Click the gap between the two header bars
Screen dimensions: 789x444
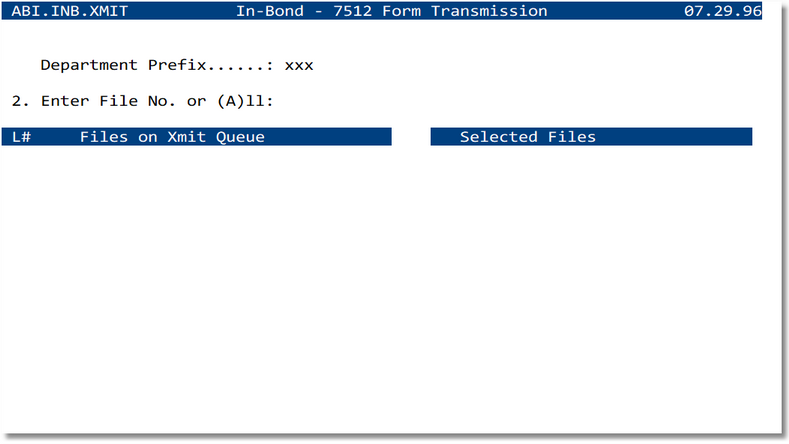(411, 136)
